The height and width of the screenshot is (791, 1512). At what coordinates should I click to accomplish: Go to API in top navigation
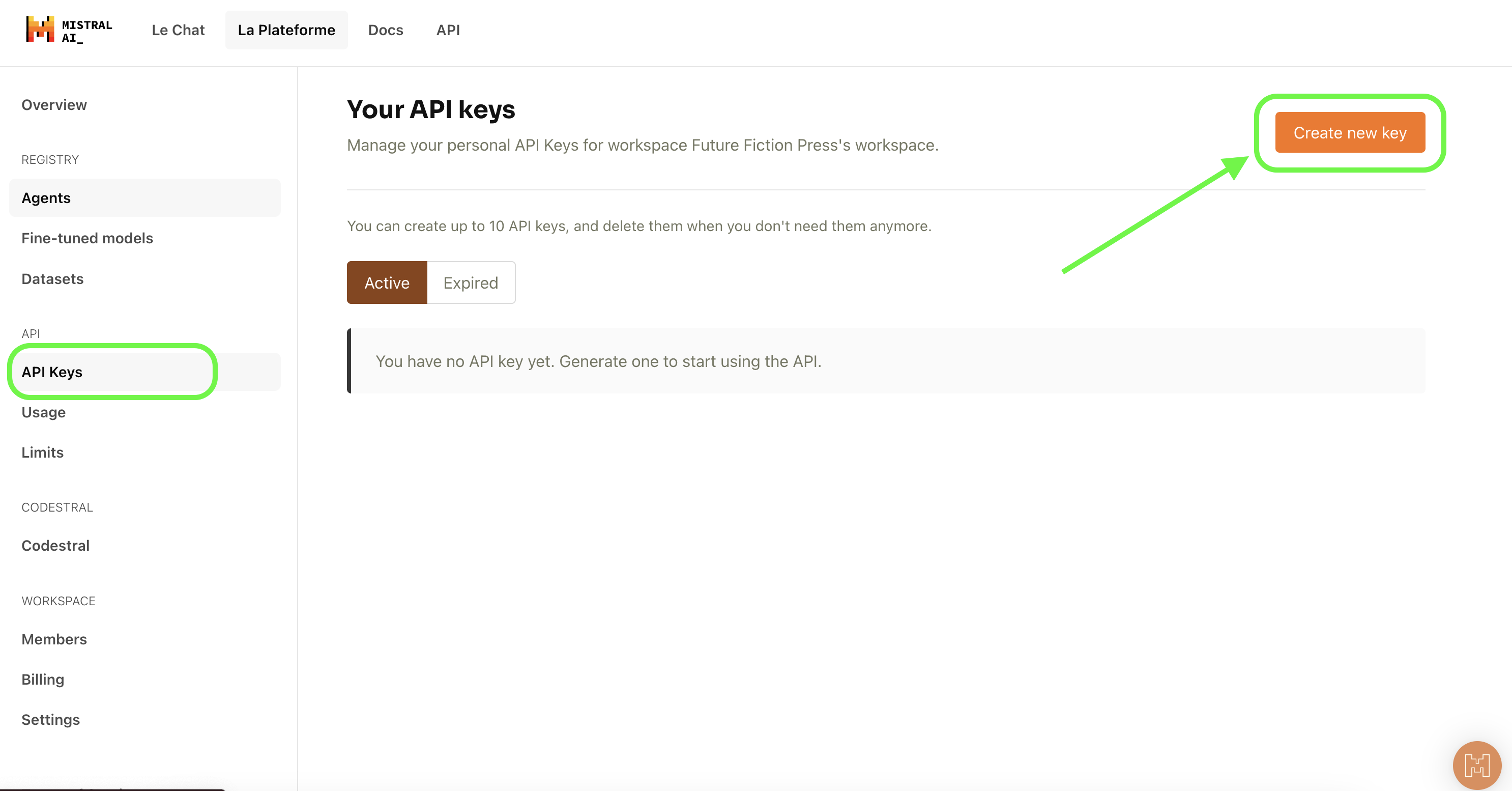(448, 30)
